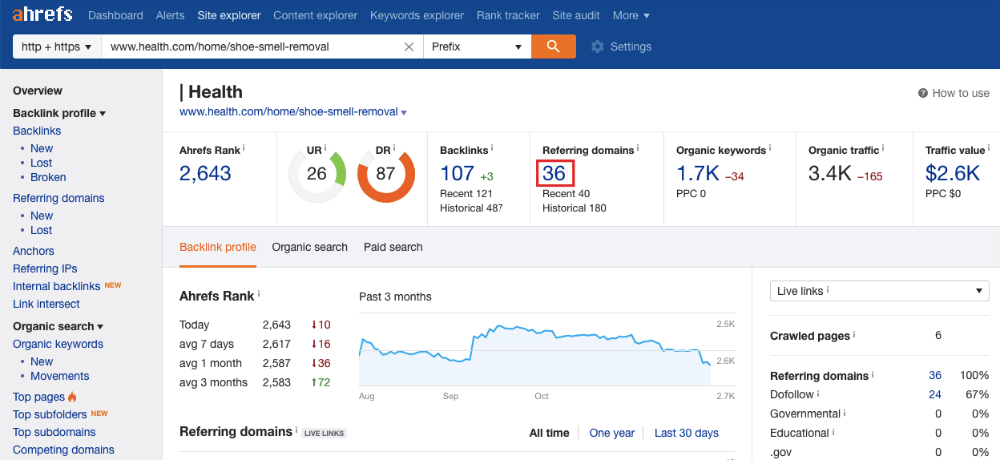1000x460 pixels.
Task: Open the http + https protocol dropdown
Action: pyautogui.click(x=57, y=47)
